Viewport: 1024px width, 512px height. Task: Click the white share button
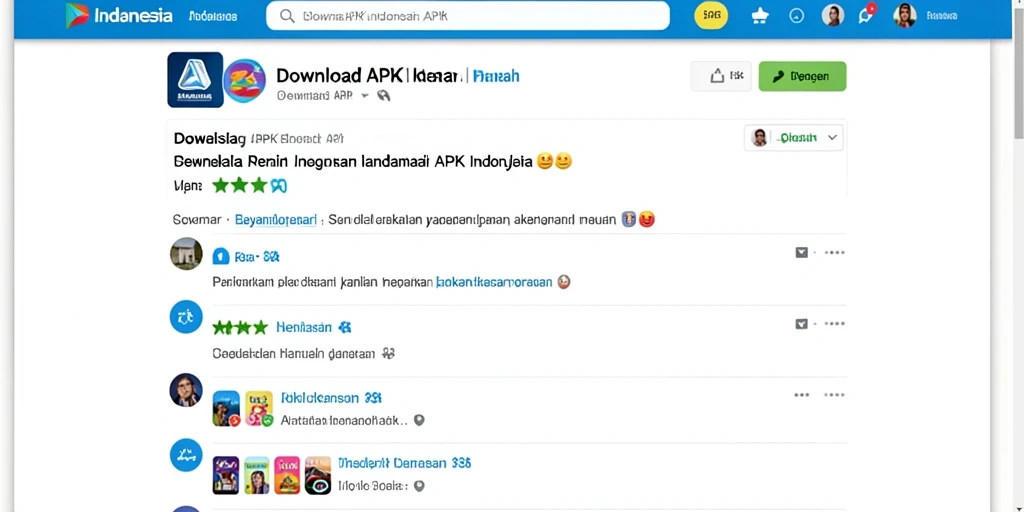pos(721,76)
